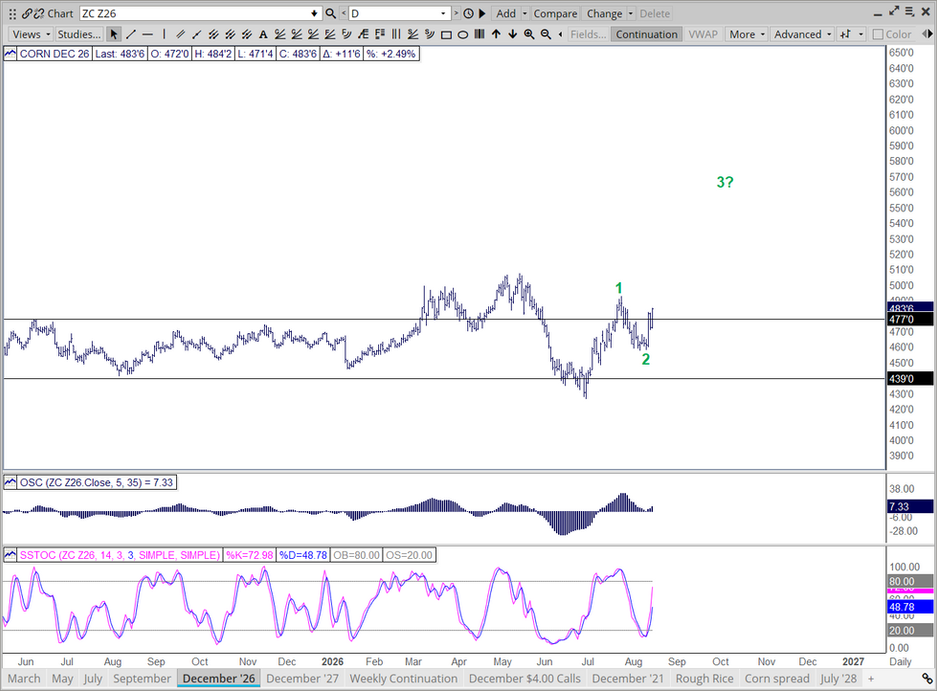Toggle the Color checkbox
This screenshot has width=937, height=691.
tap(878, 35)
